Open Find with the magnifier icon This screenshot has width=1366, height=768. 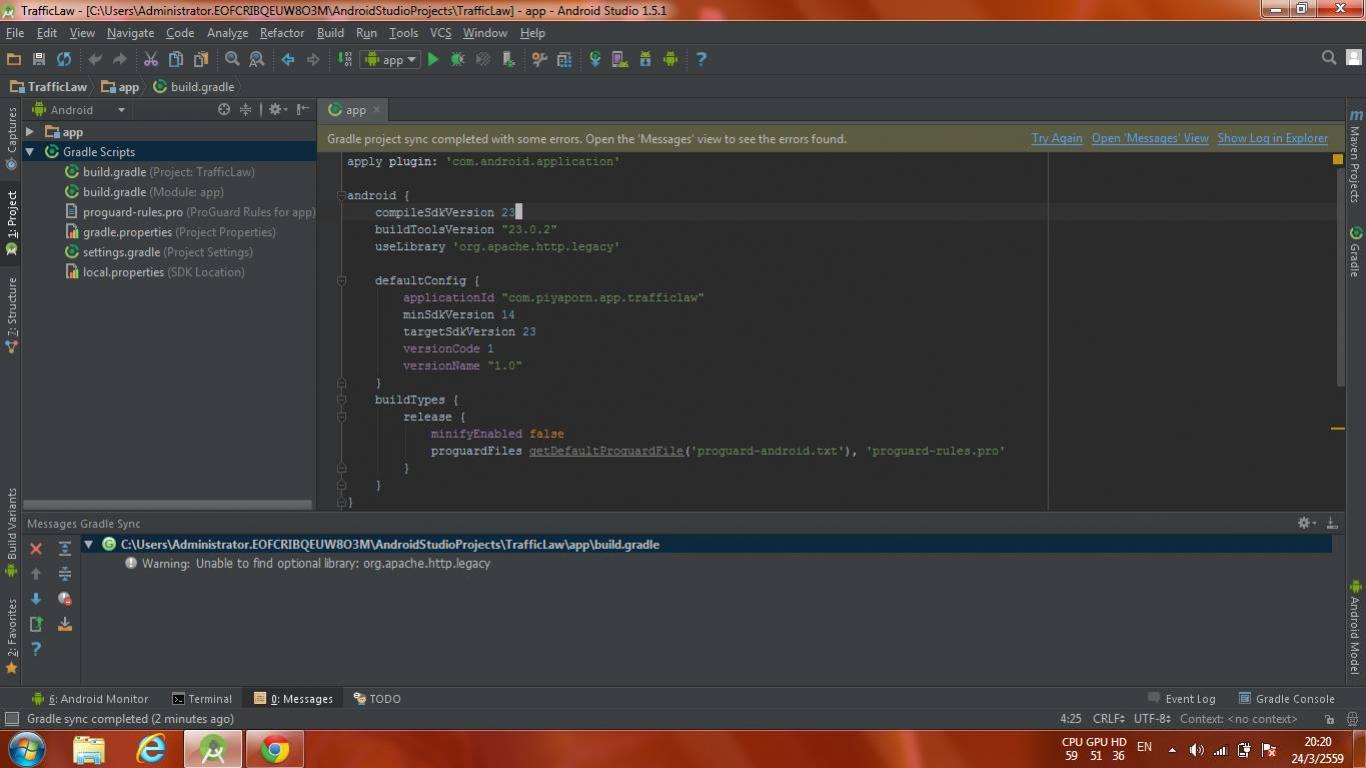(232, 60)
